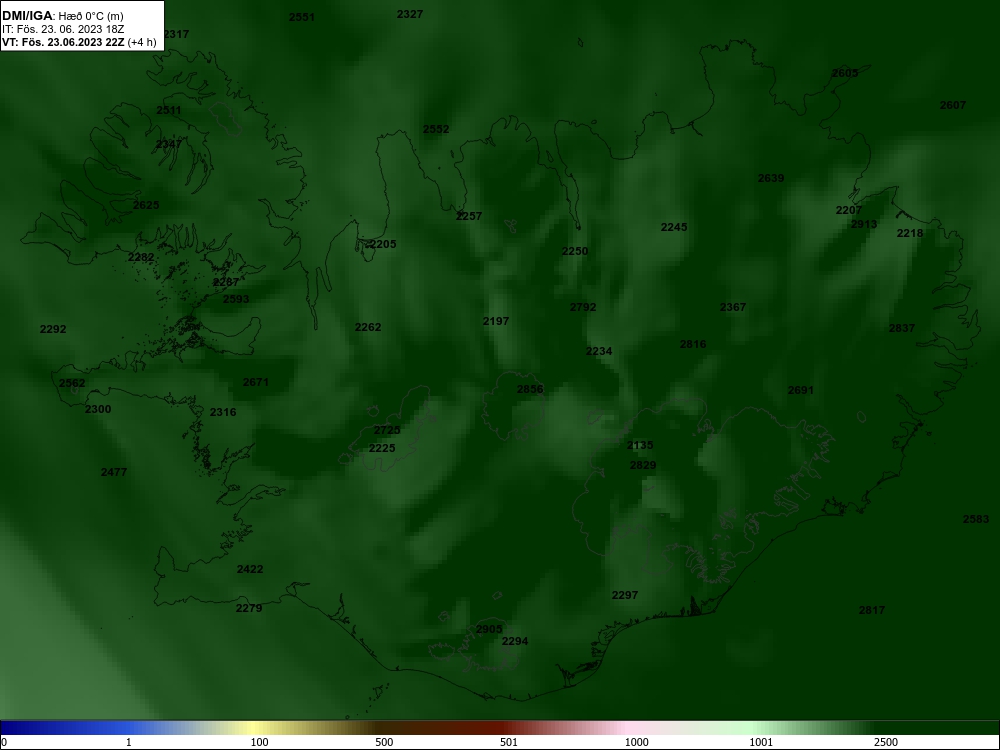The height and width of the screenshot is (750, 1000).
Task: Select the colorbar label 1000
Action: coord(636,742)
